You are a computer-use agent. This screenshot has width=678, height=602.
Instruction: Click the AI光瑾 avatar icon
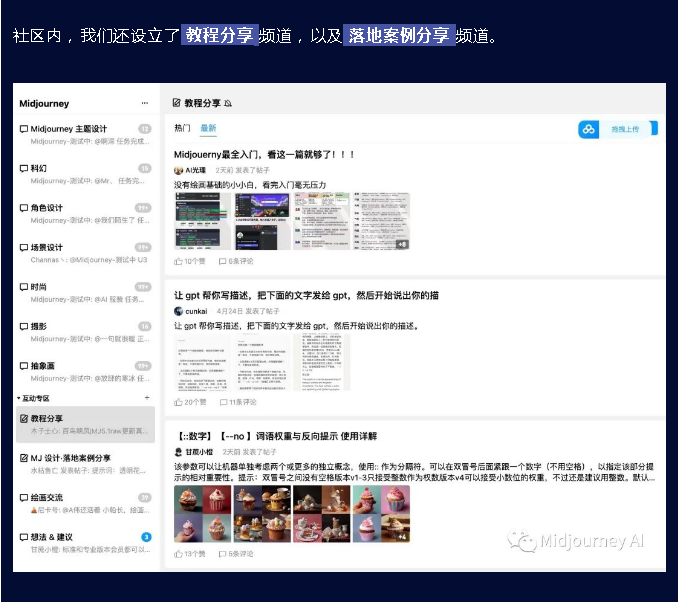(178, 170)
